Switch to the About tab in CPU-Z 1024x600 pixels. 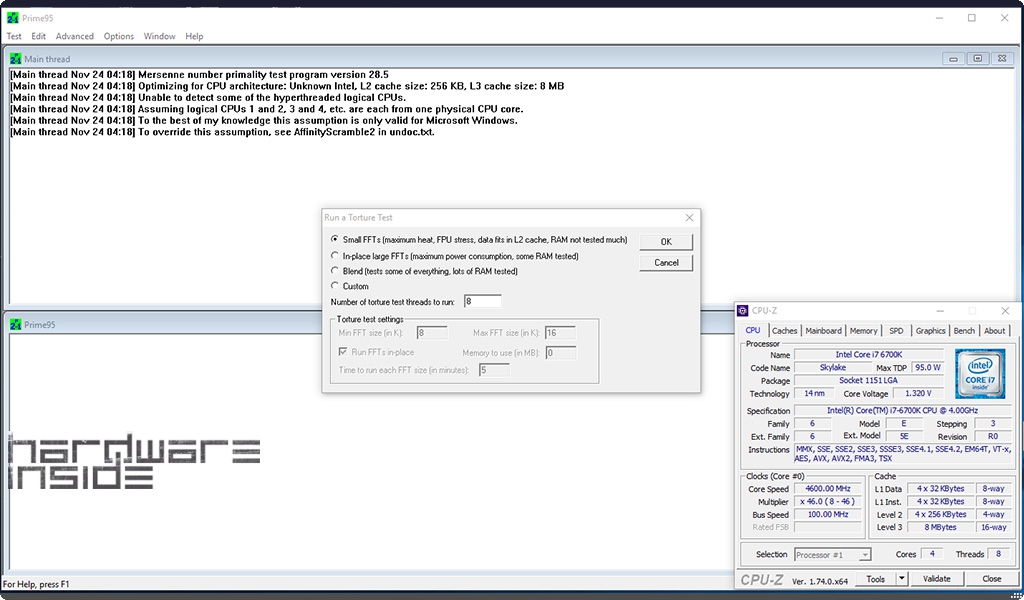tap(995, 331)
